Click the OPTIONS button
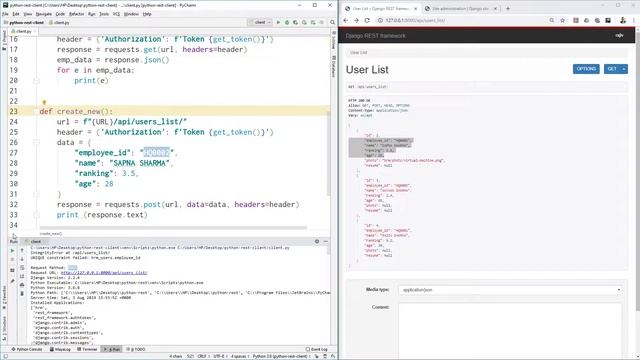640x360 pixels. coord(586,69)
